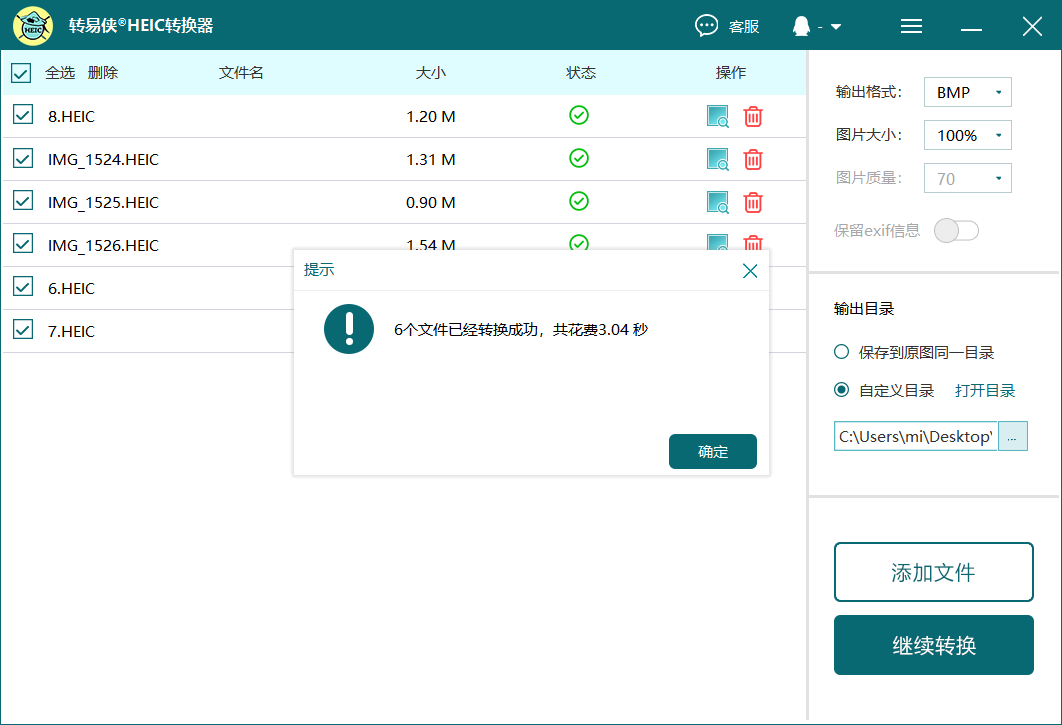Delete 8.HEIC with trash icon

753,117
